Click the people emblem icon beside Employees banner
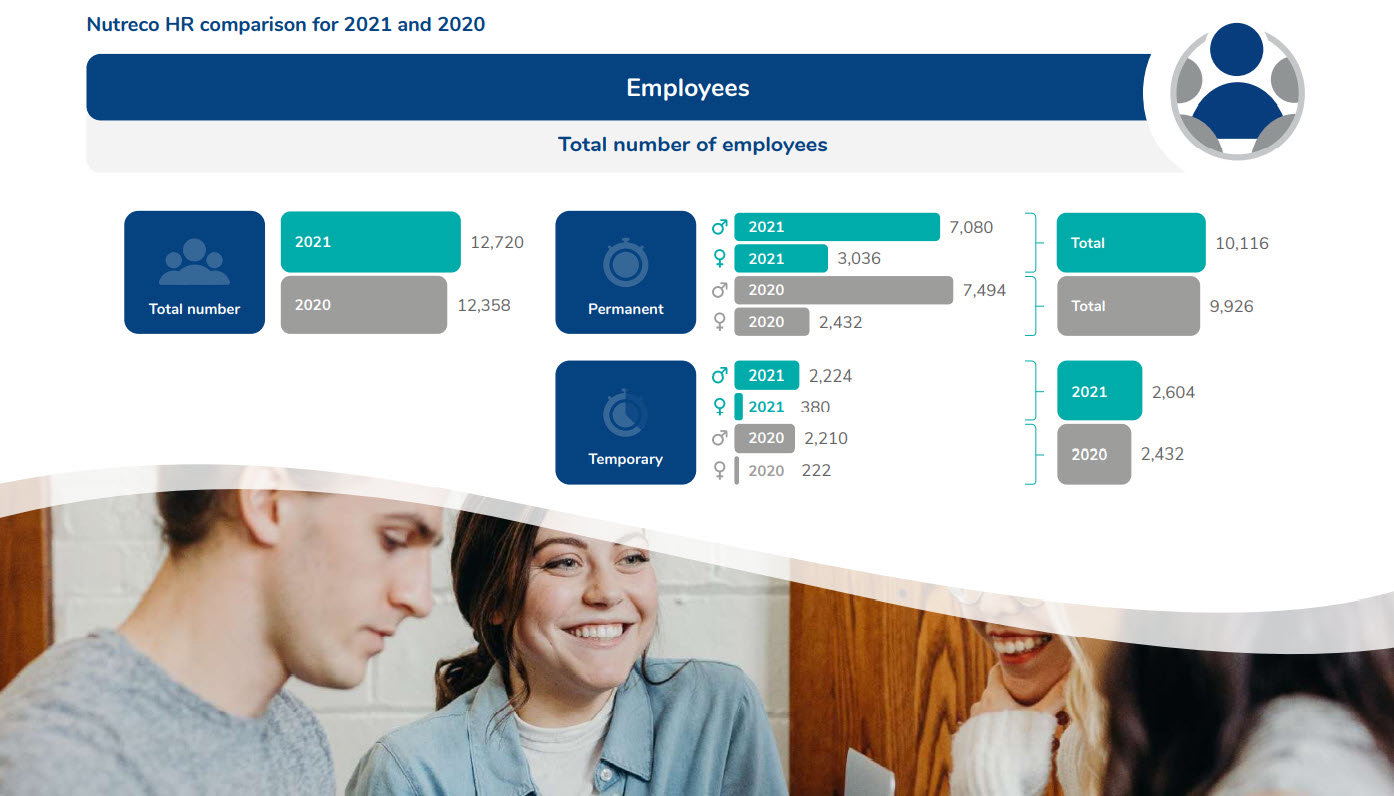The width and height of the screenshot is (1394, 796). tap(1237, 90)
